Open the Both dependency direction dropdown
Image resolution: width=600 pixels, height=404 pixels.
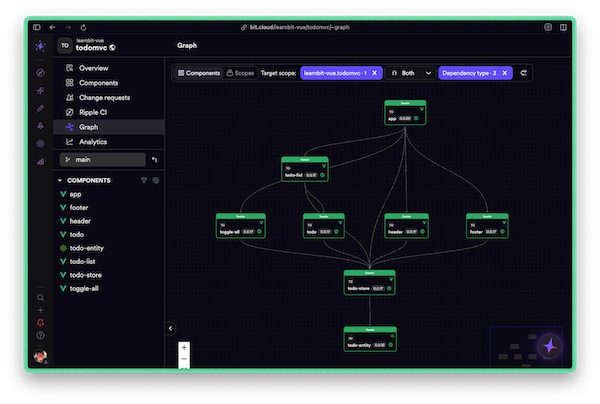click(x=411, y=73)
